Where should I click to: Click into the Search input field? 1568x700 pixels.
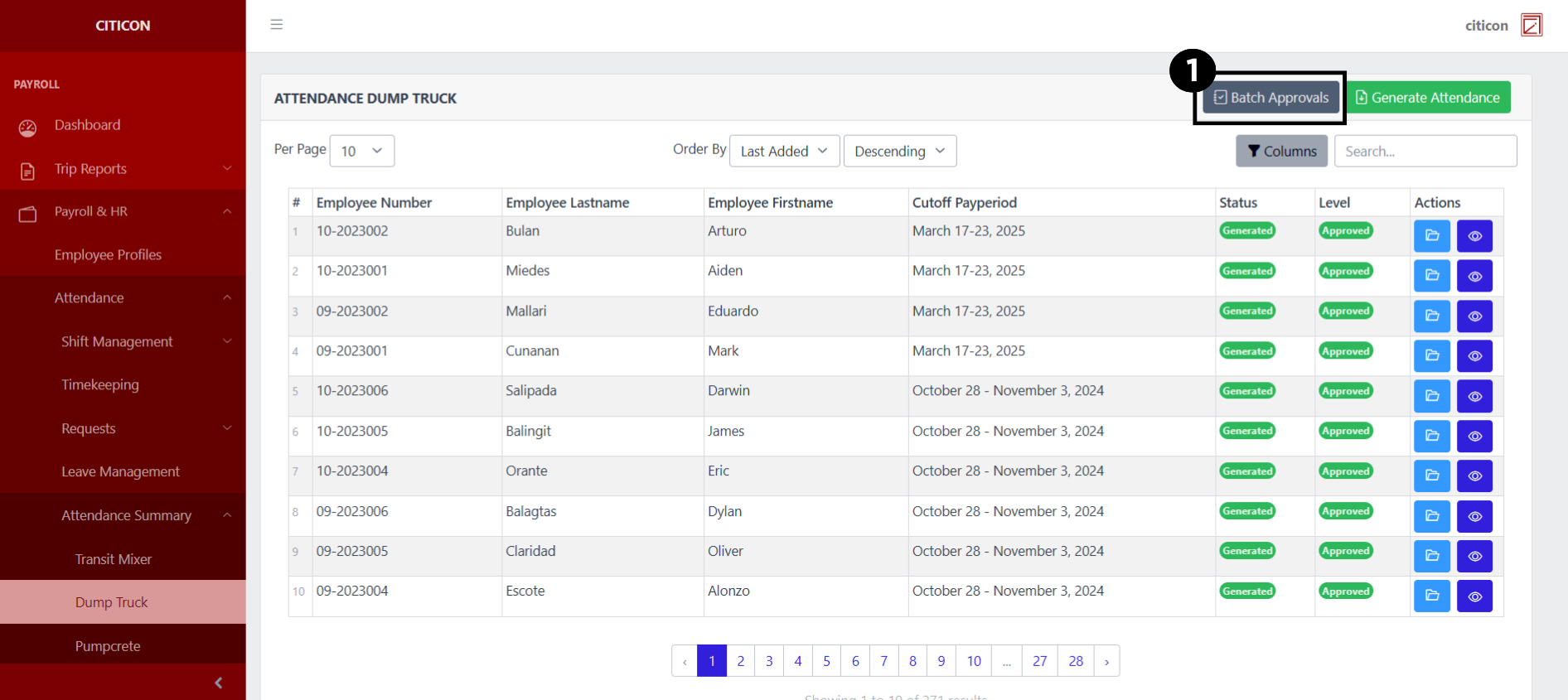click(1425, 151)
